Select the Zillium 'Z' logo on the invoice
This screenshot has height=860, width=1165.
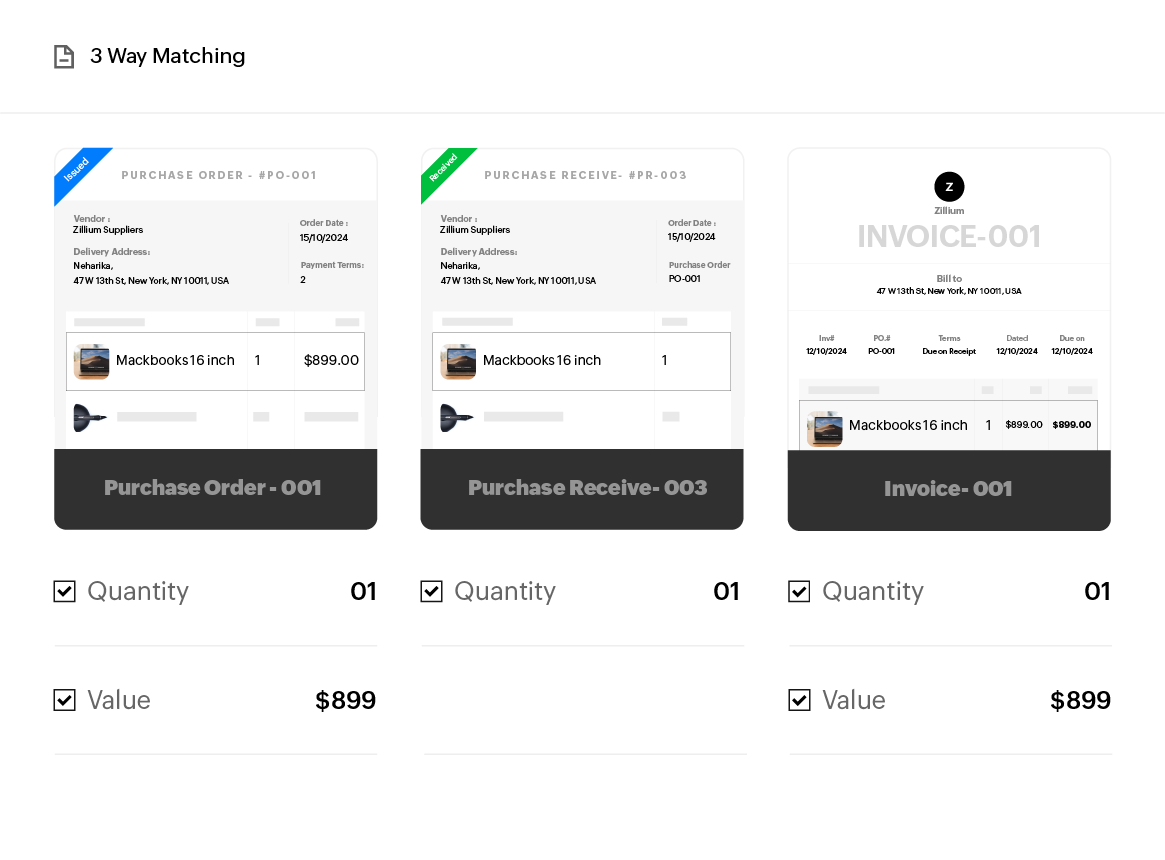tap(948, 187)
